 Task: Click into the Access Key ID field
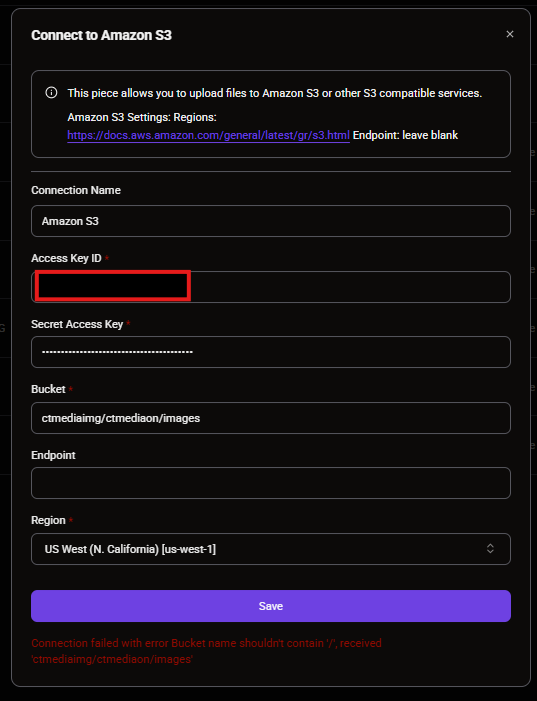[271, 287]
